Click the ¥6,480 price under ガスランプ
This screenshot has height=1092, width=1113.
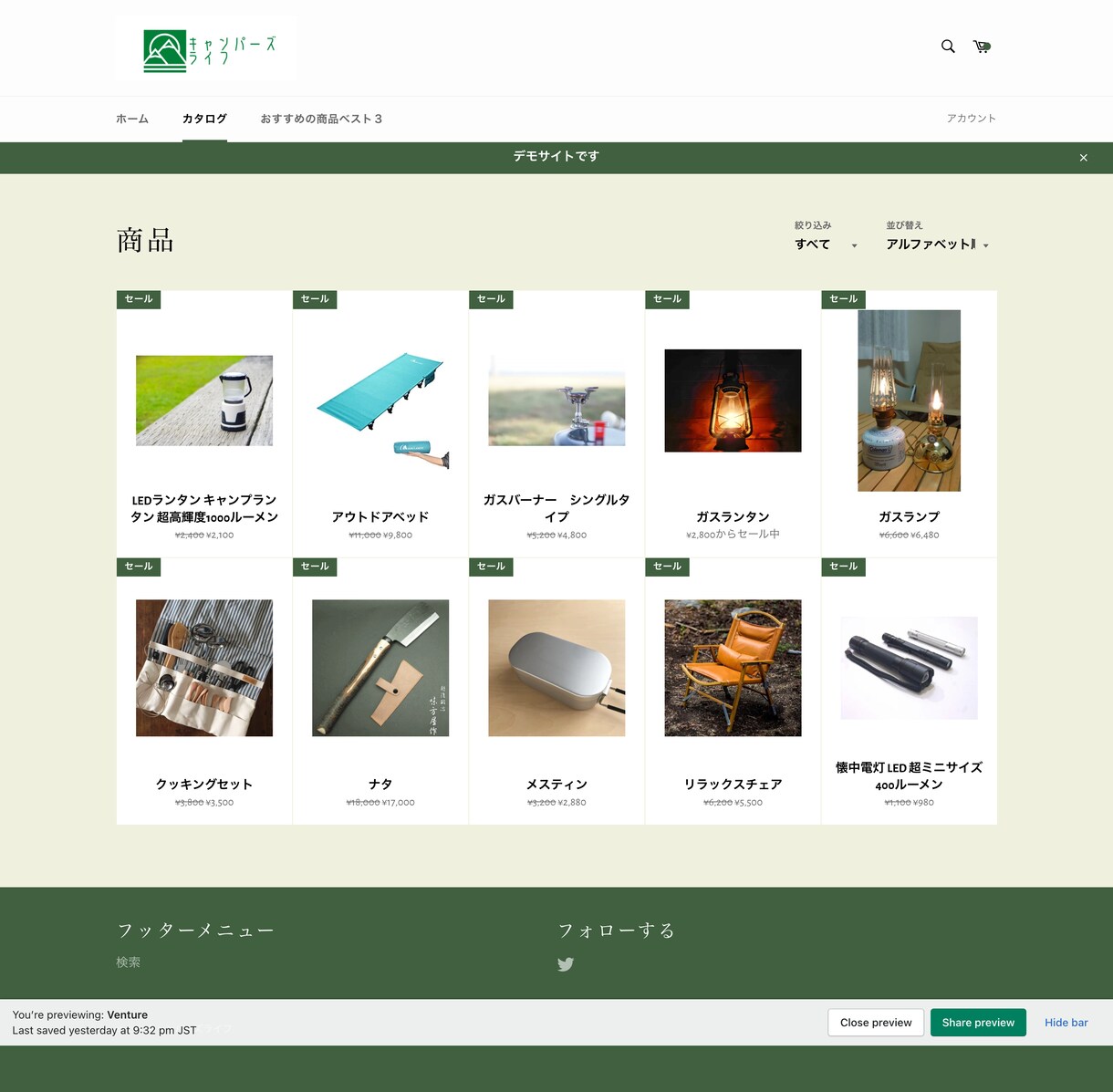[924, 536]
